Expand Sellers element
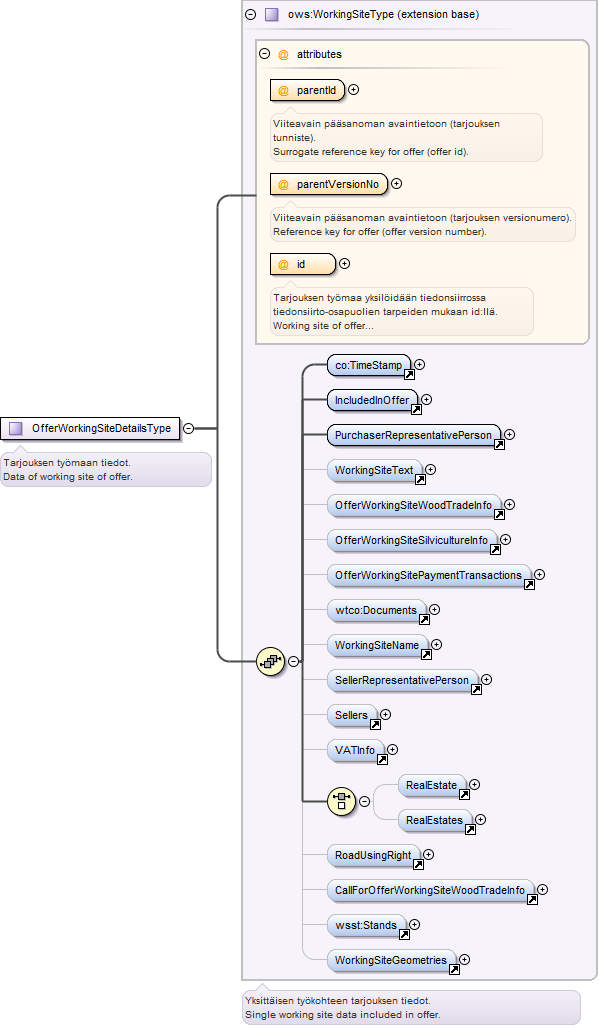This screenshot has height=1028, width=599. click(385, 715)
